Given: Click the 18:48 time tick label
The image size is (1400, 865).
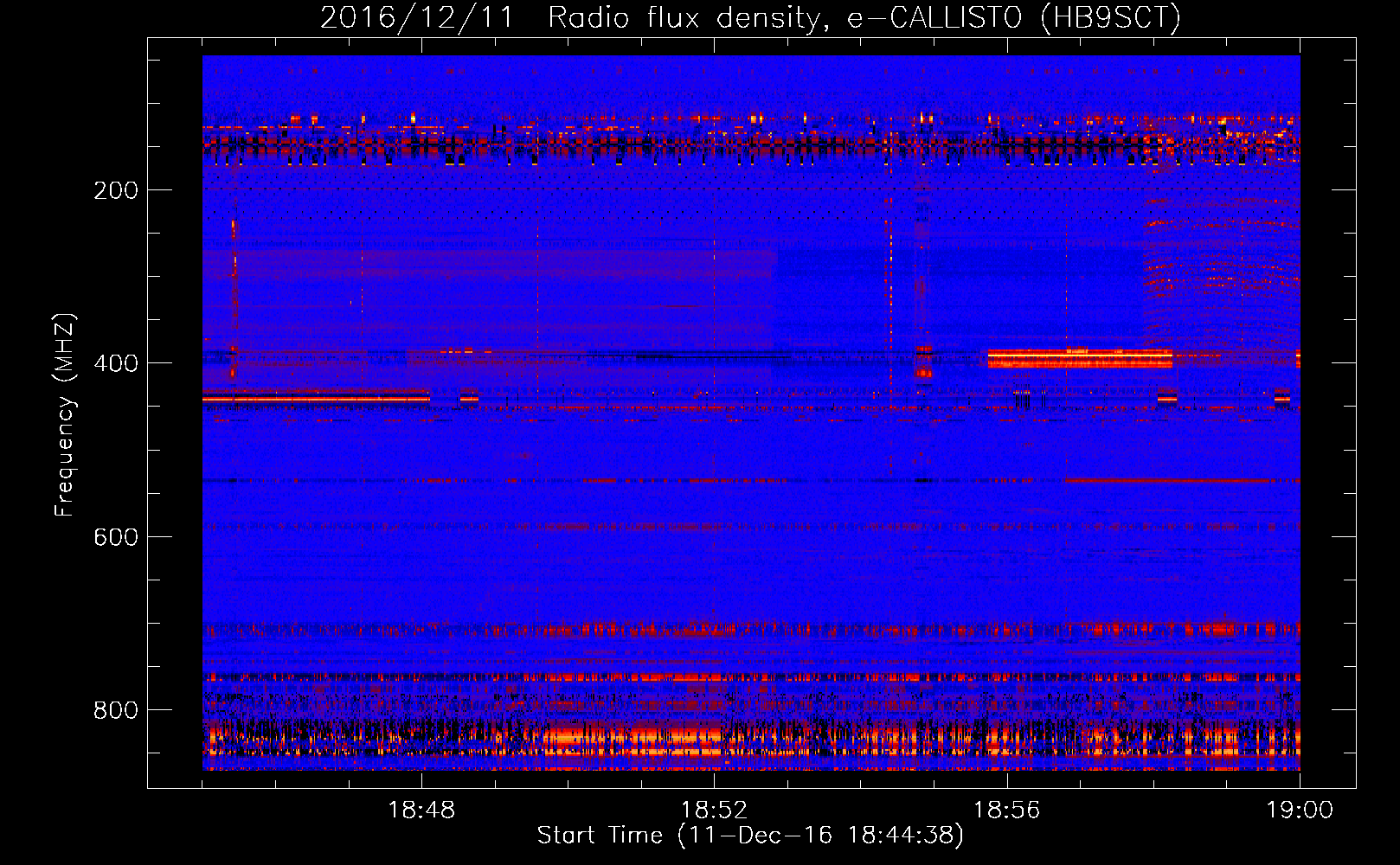Looking at the screenshot, I should (x=421, y=811).
